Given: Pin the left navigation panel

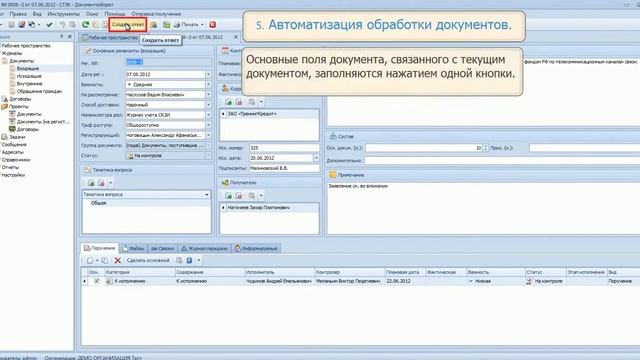Looking at the screenshot, I should 62,37.
